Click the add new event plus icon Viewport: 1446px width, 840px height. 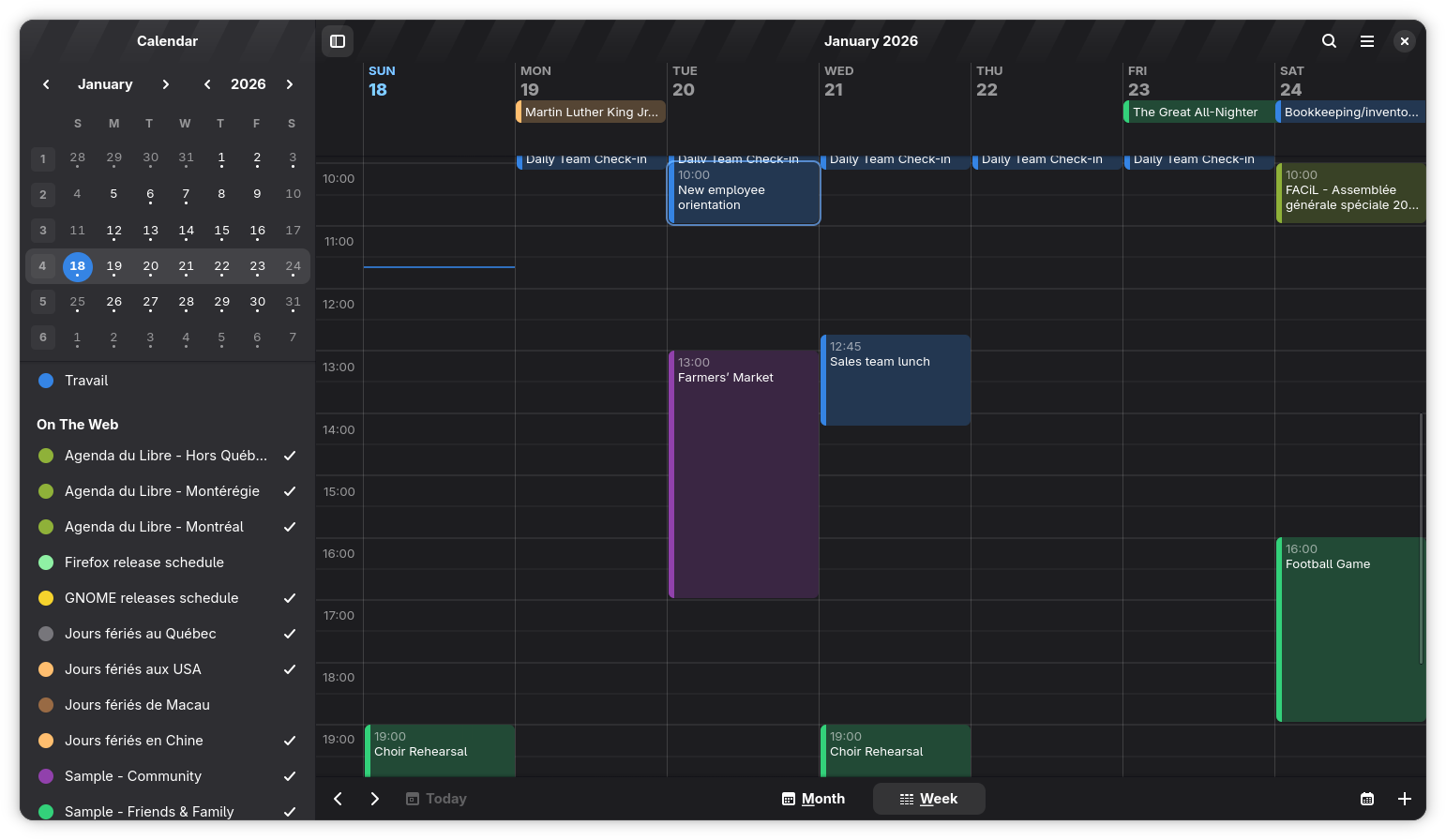coord(1404,799)
